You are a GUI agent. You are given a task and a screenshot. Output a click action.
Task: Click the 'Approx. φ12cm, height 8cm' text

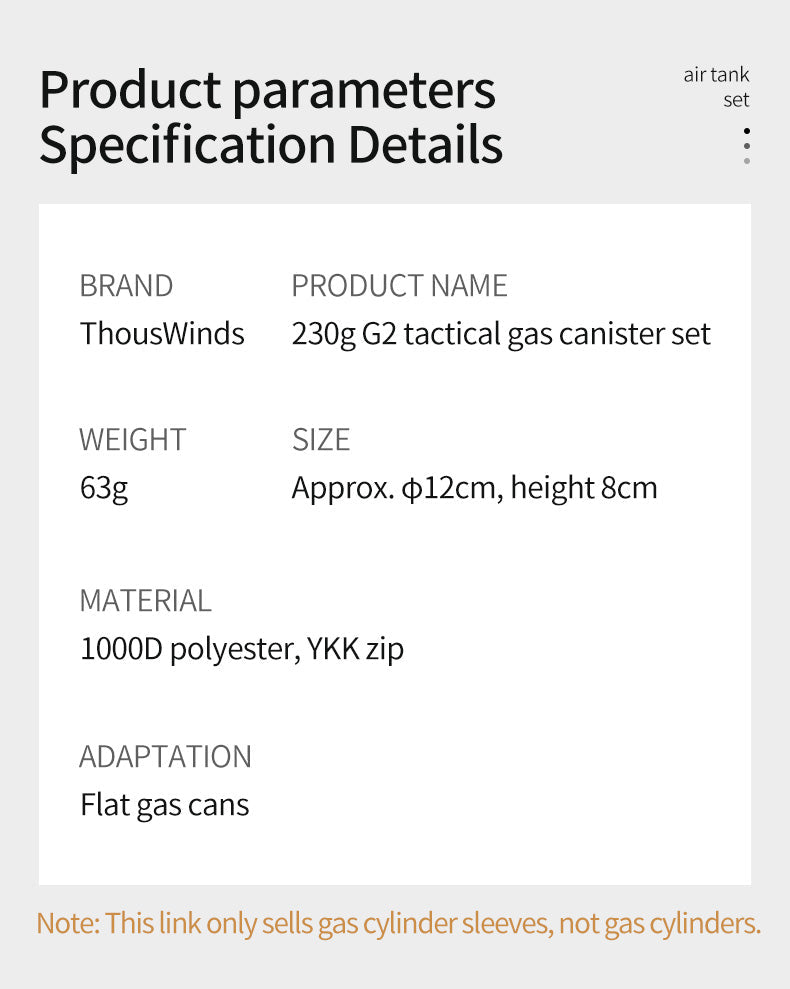tap(475, 488)
